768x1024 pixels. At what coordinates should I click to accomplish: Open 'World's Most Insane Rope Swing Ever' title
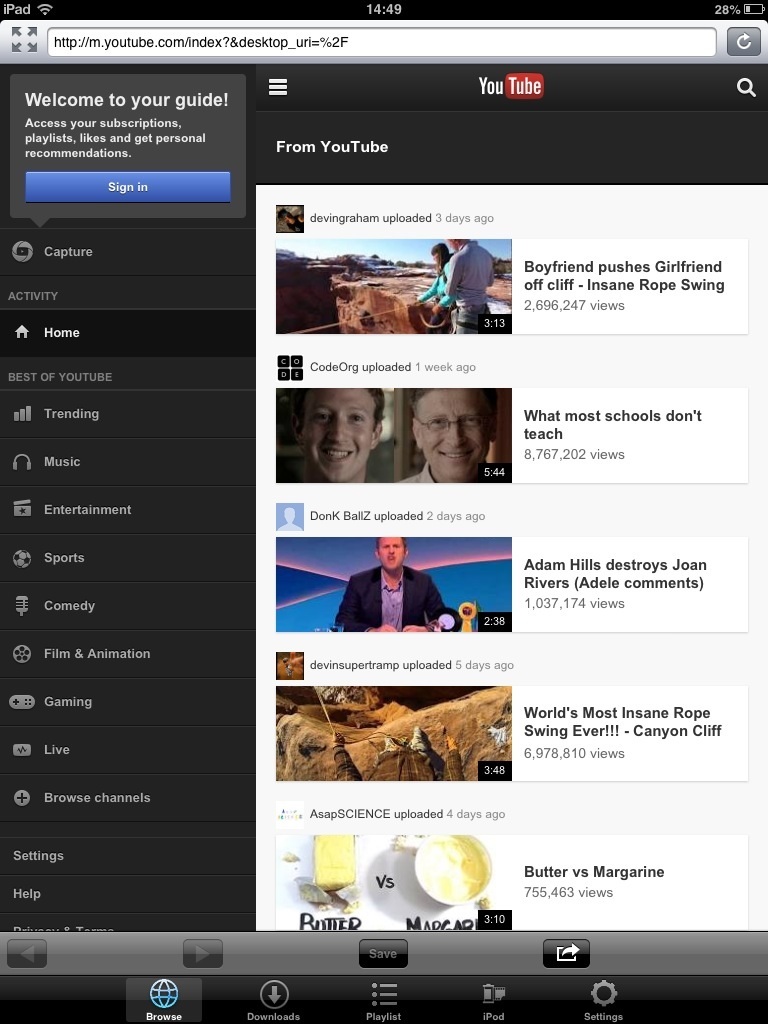[x=622, y=722]
